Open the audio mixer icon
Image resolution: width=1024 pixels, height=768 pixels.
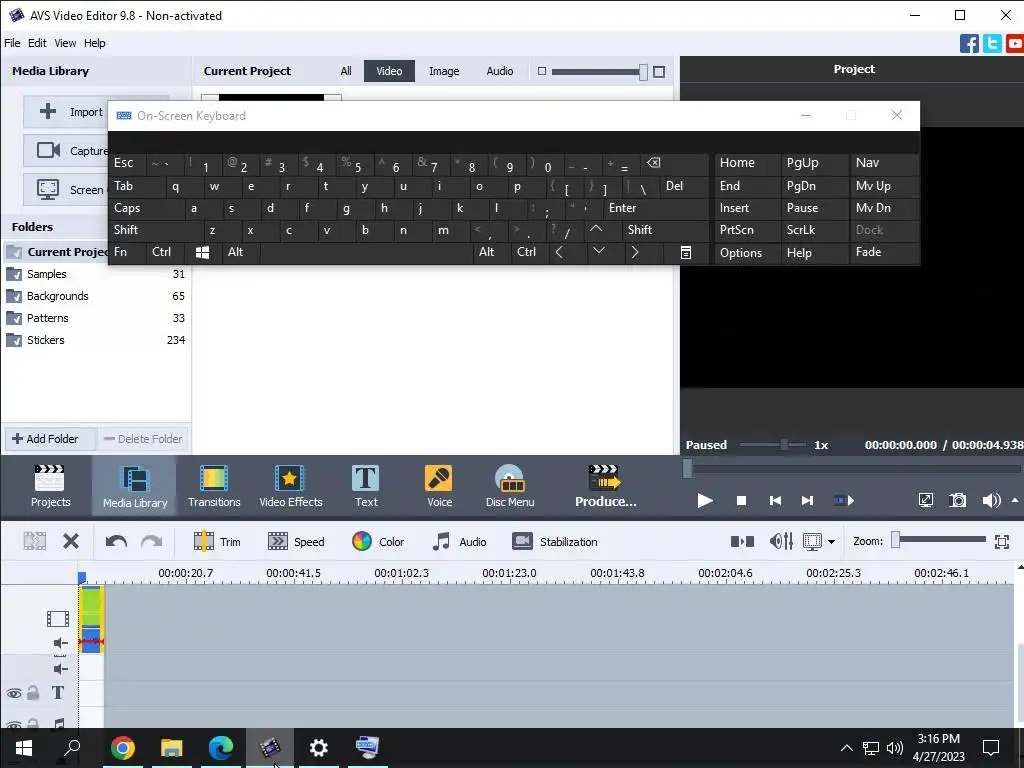pyautogui.click(x=781, y=541)
